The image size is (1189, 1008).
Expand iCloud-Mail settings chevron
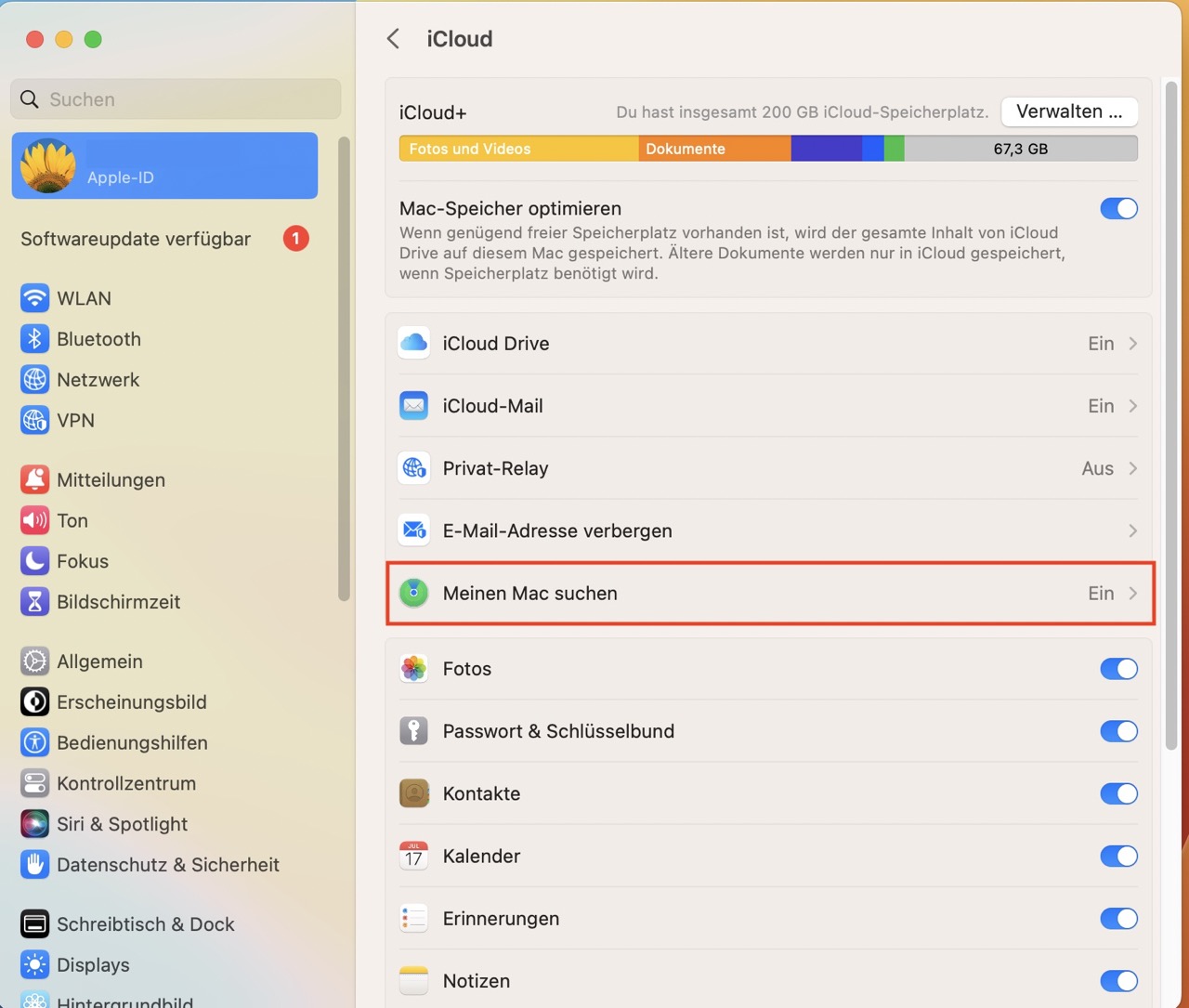point(1133,406)
